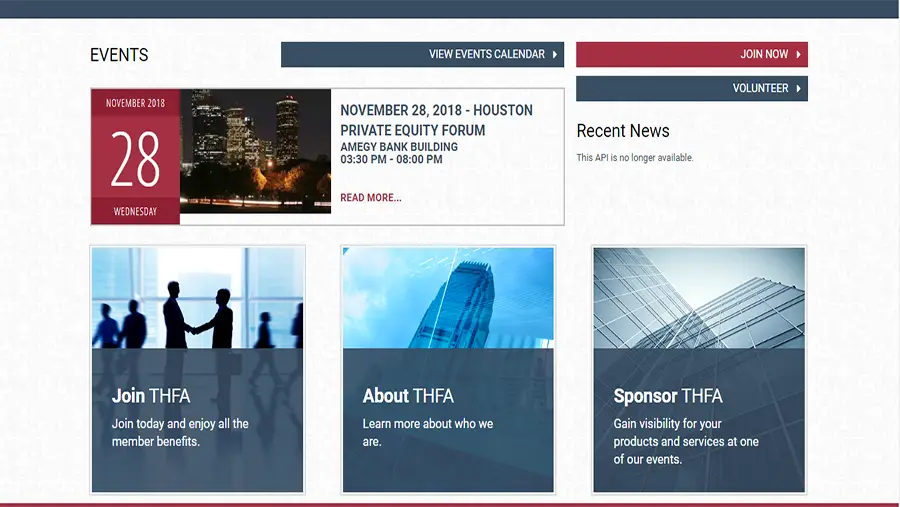Click the NOVEMBER 2018 label on badge
Viewport: 900px width, 507px height.
pos(135,103)
